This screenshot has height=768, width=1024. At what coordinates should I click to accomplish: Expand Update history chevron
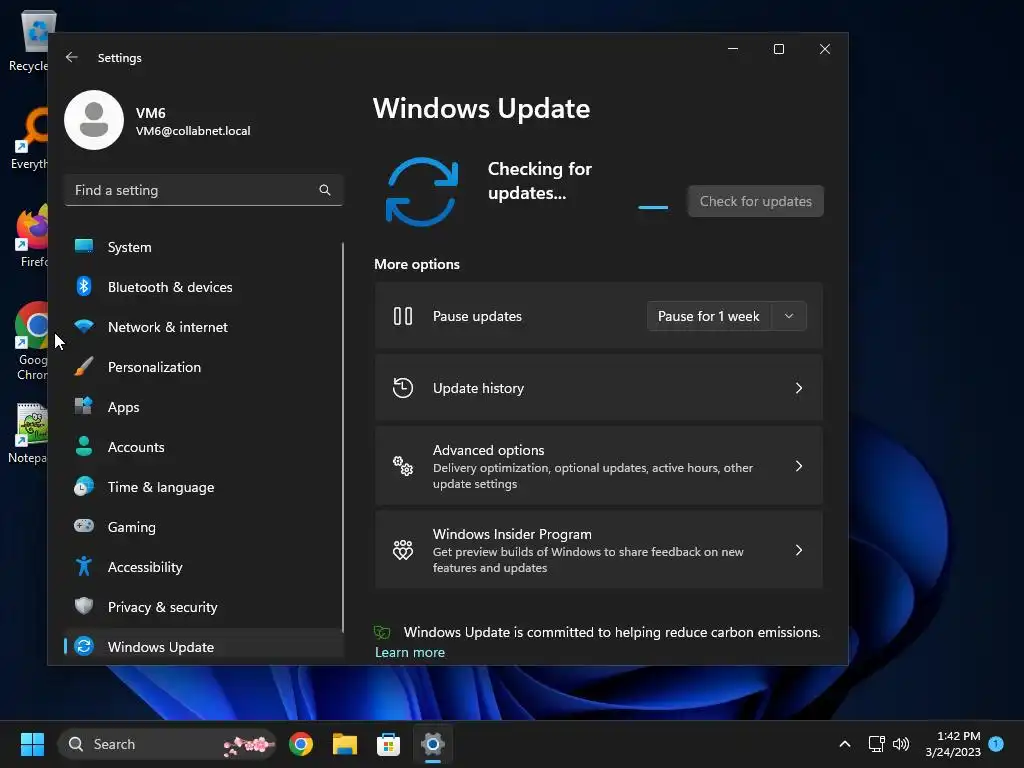(799, 388)
